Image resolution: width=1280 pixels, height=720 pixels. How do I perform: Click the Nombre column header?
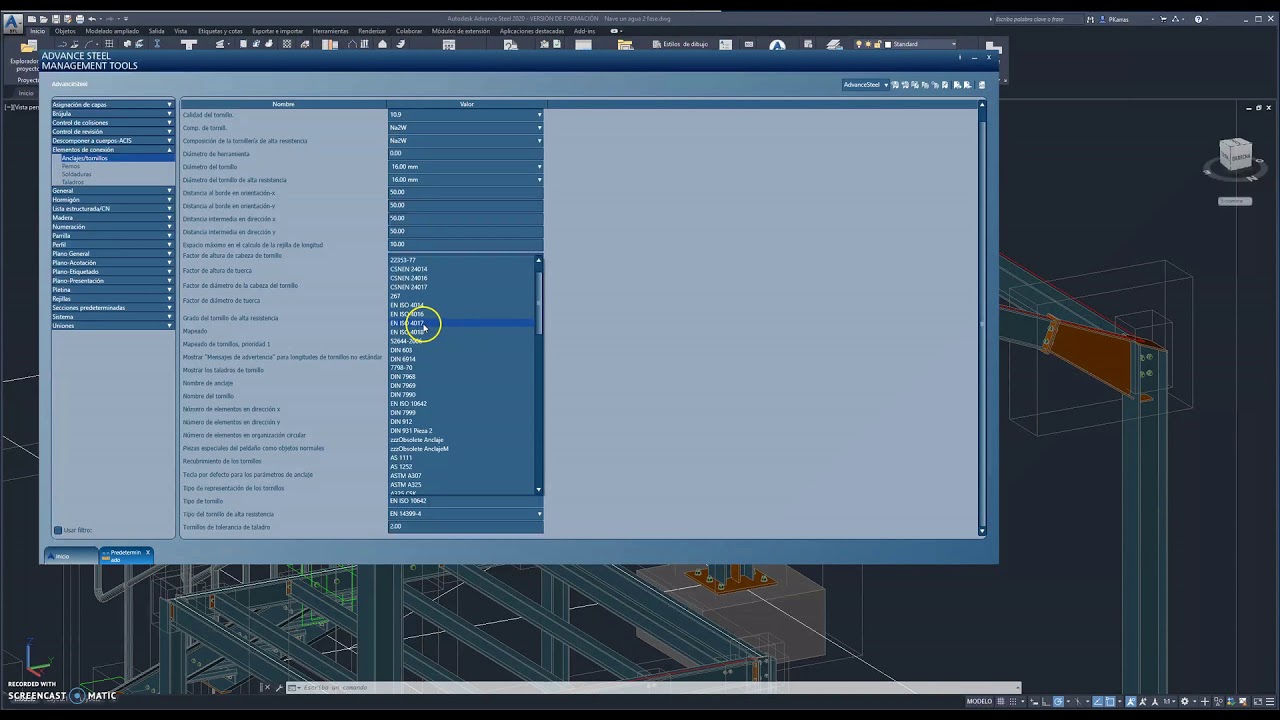[284, 104]
